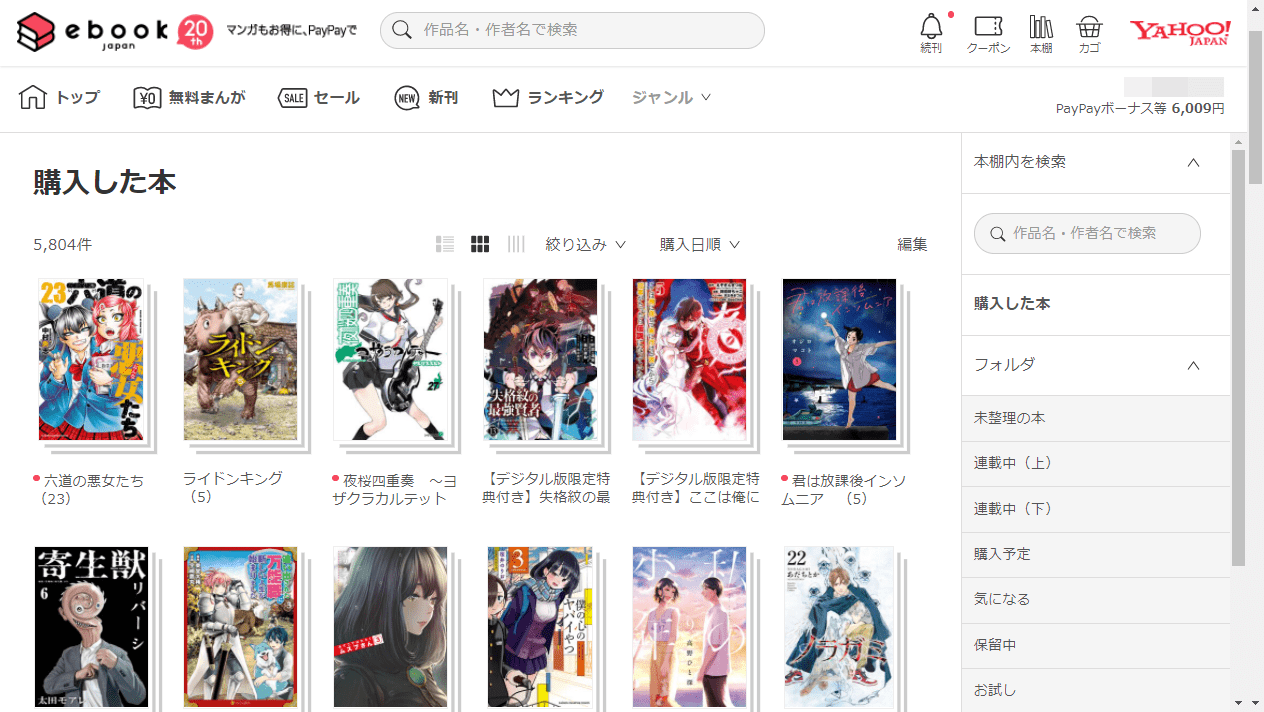
Task: Click the crown icon beside ランキング
Action: (506, 97)
